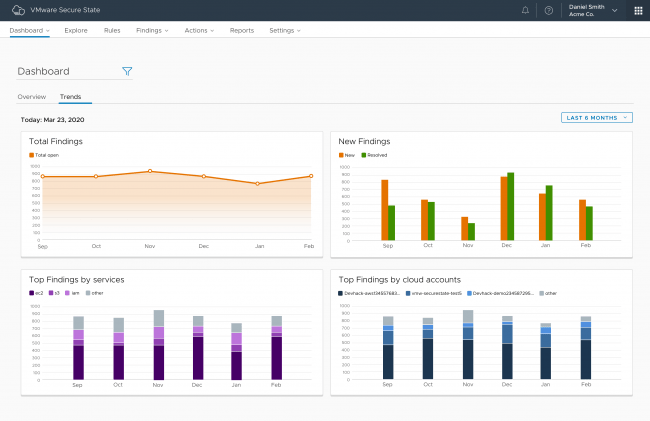Screen dimensions: 650x421
Task: Toggle the ec2 legend swatch
Action: tap(32, 293)
